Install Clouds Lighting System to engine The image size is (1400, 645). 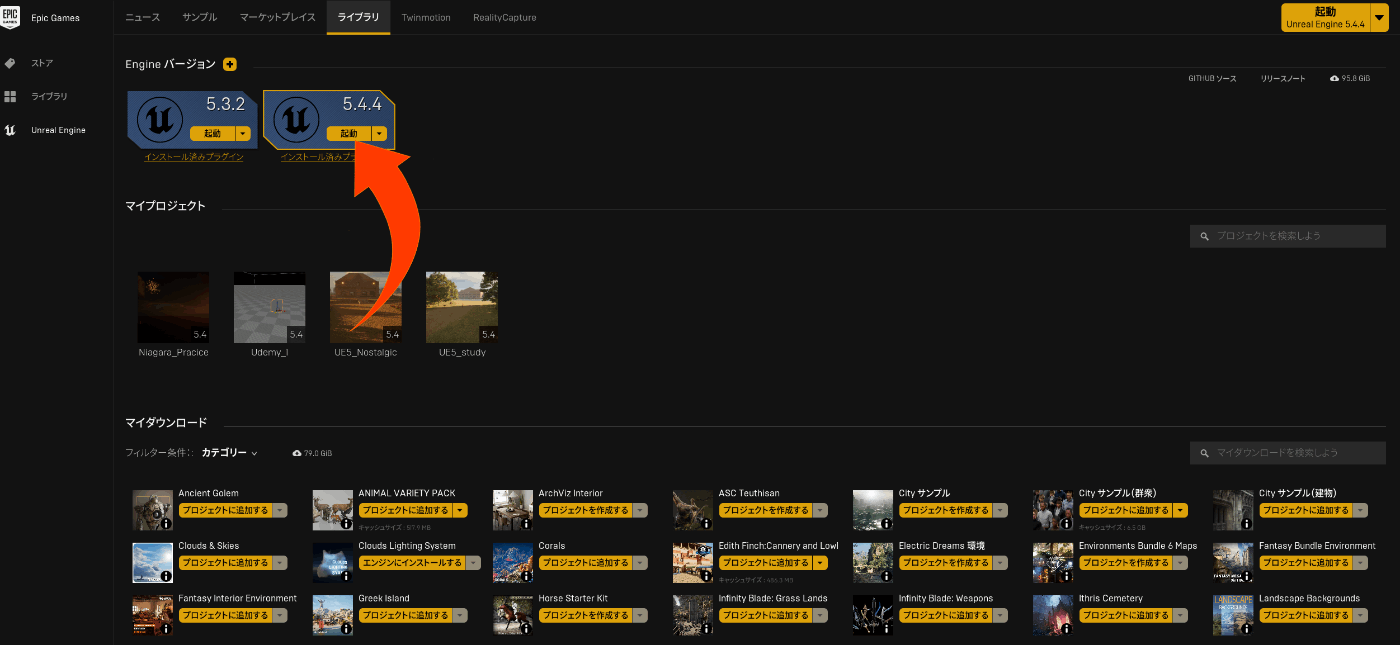(x=413, y=563)
